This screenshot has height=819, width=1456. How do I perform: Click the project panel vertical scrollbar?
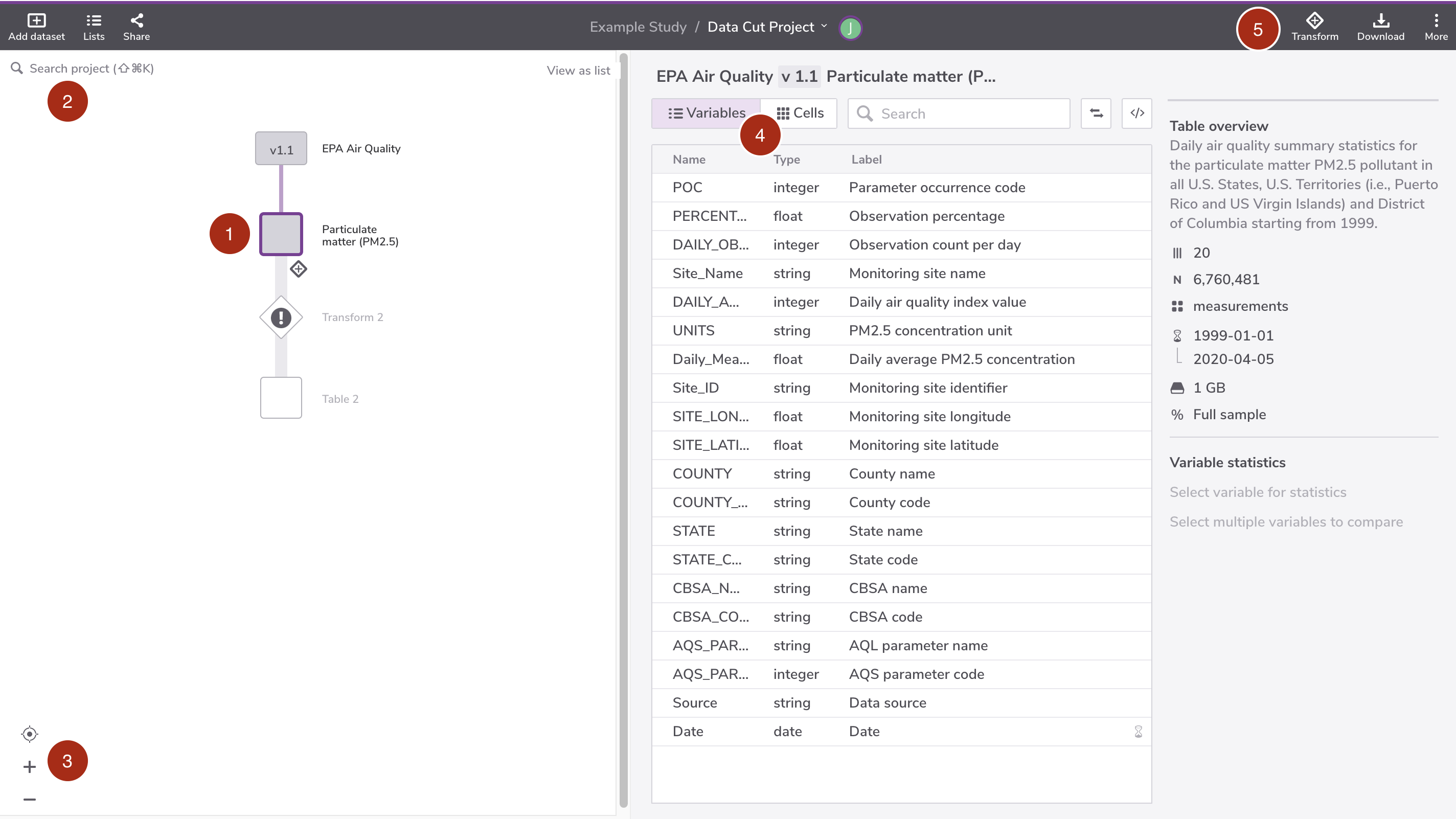point(623,429)
